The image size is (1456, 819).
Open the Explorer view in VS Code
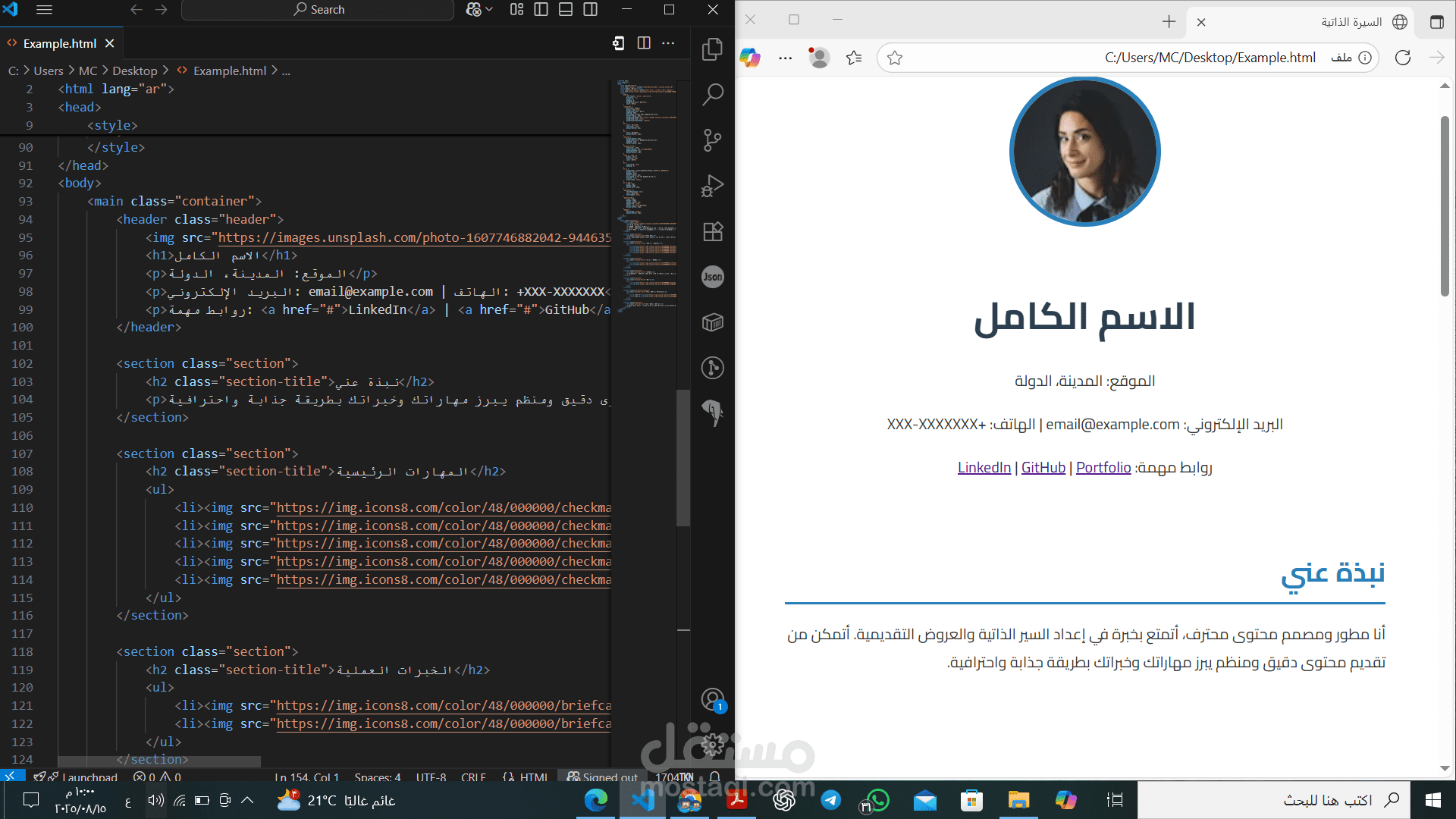tap(712, 49)
